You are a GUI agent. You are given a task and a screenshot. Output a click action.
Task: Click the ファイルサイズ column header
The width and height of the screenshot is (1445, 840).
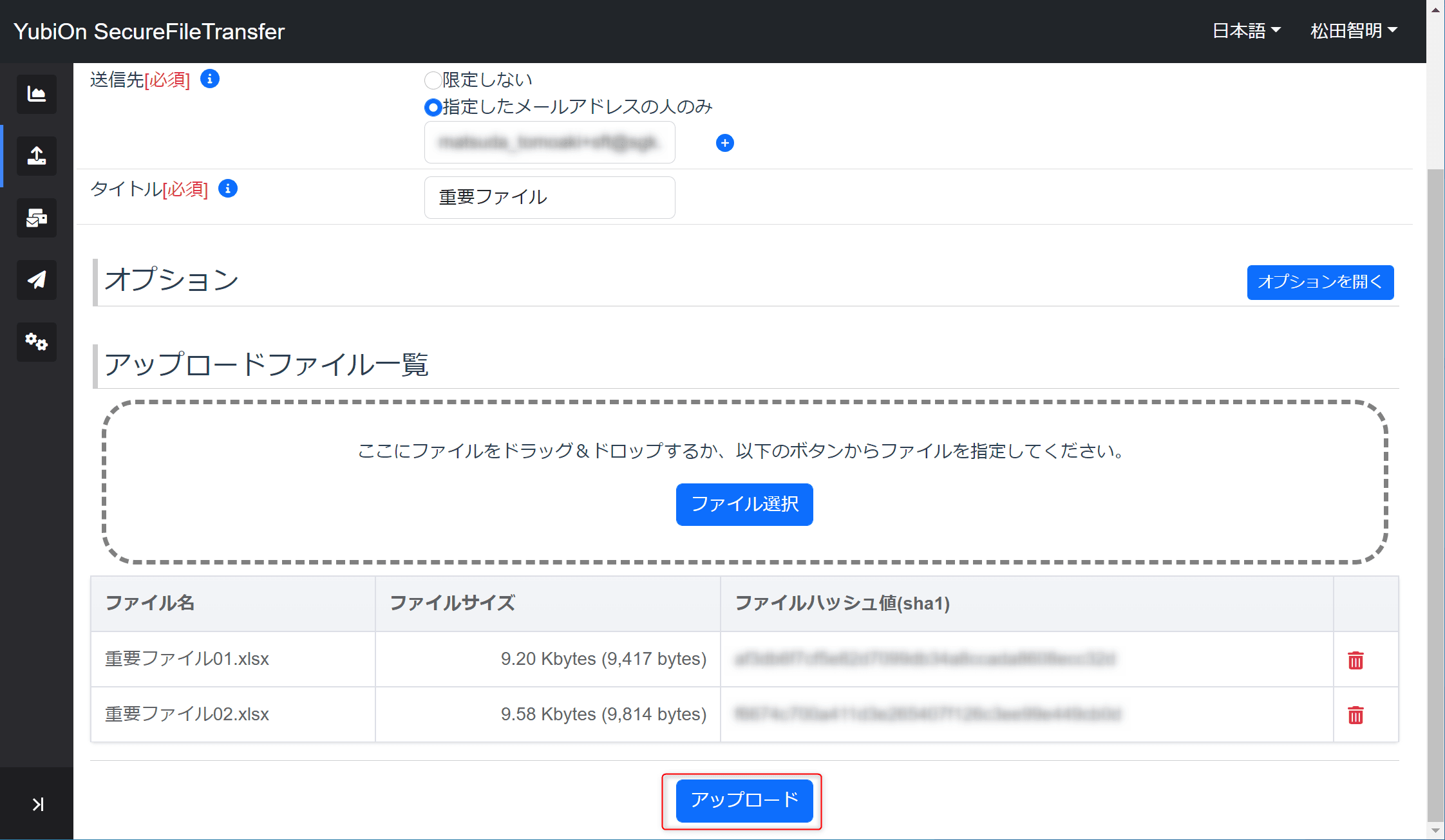point(548,603)
